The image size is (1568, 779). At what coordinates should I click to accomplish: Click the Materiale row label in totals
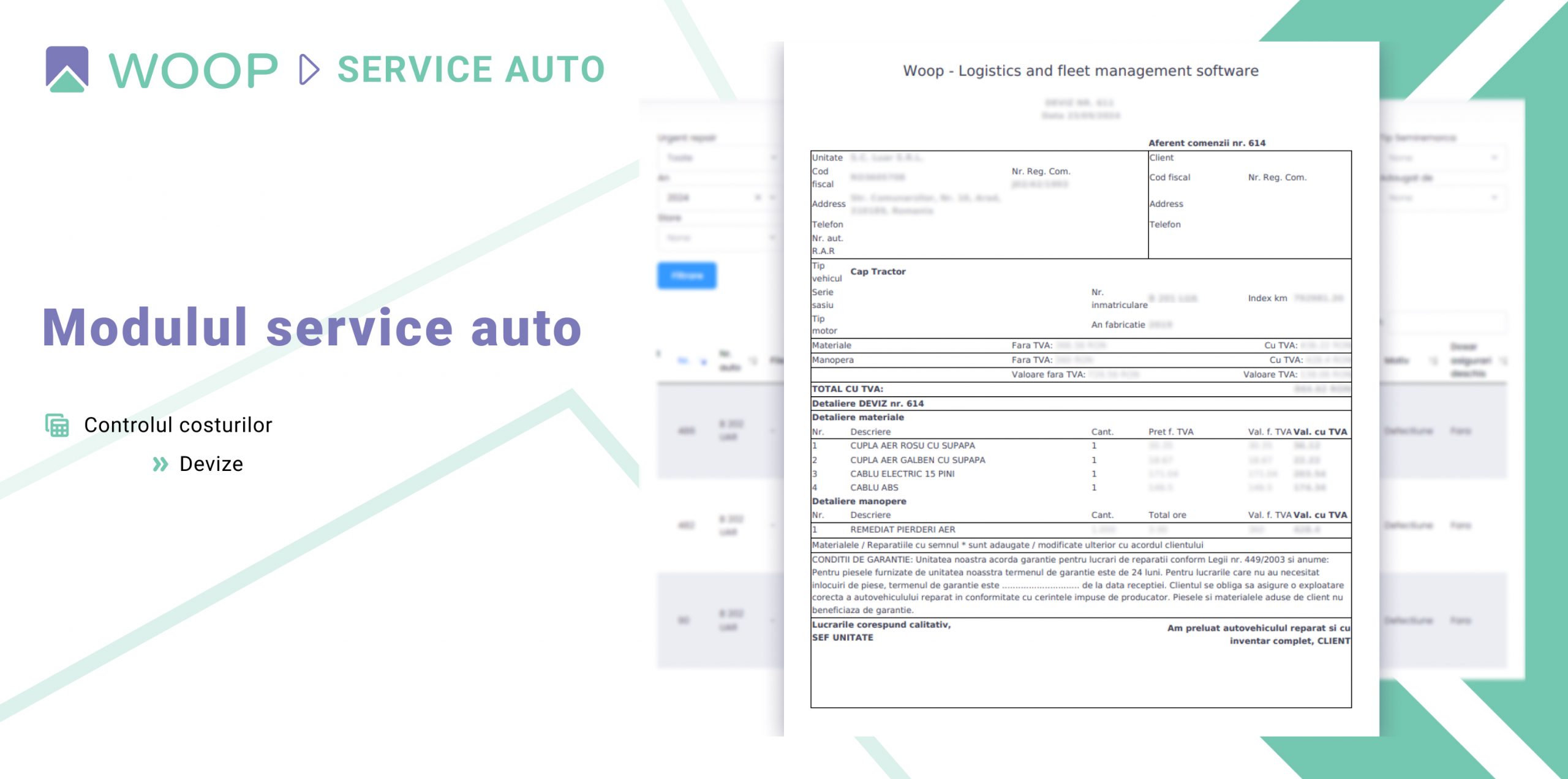coord(831,345)
